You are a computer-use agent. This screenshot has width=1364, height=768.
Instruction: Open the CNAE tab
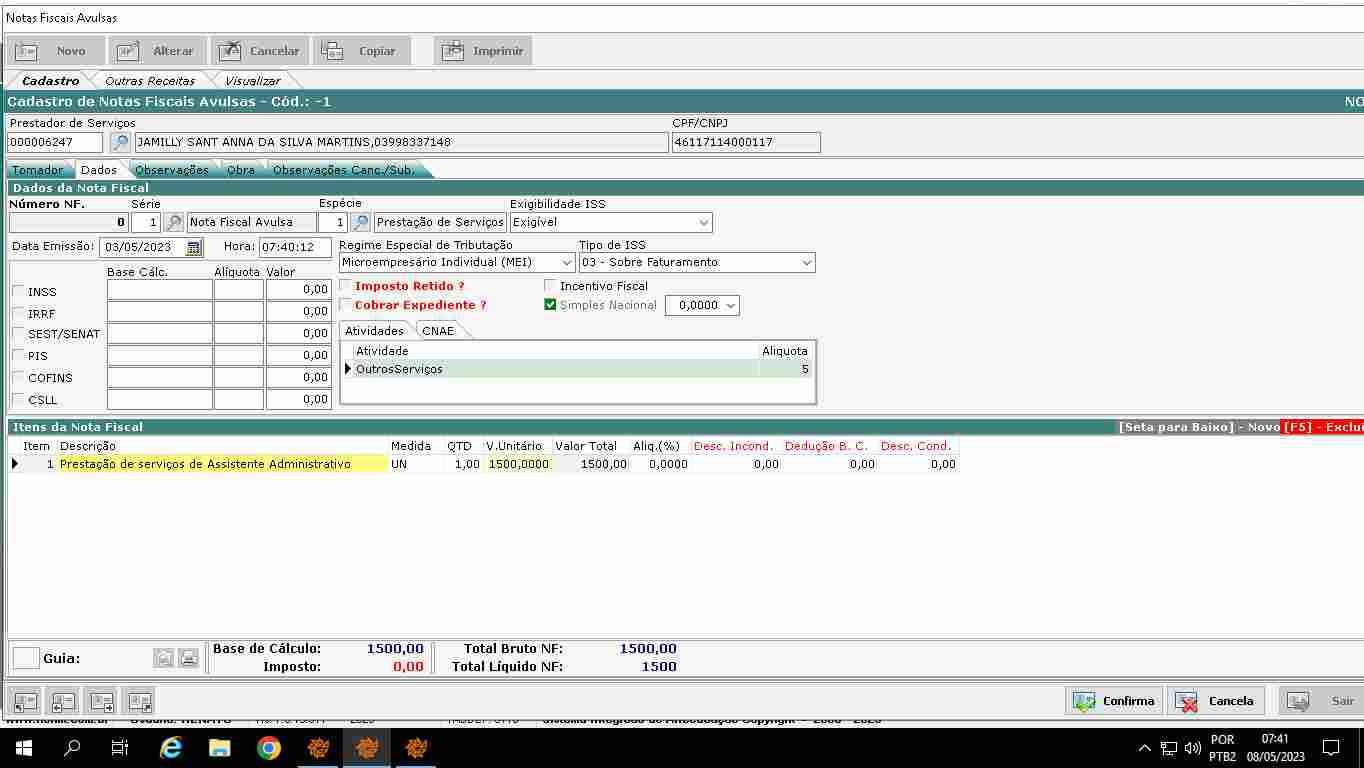(439, 331)
